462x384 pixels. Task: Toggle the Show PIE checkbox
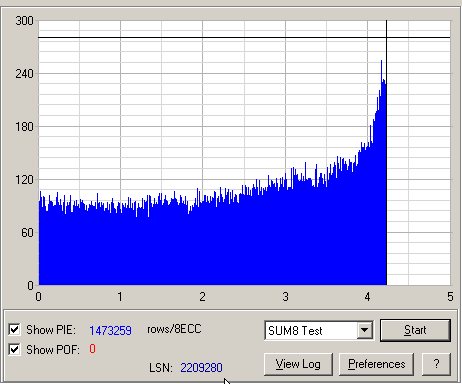14,330
